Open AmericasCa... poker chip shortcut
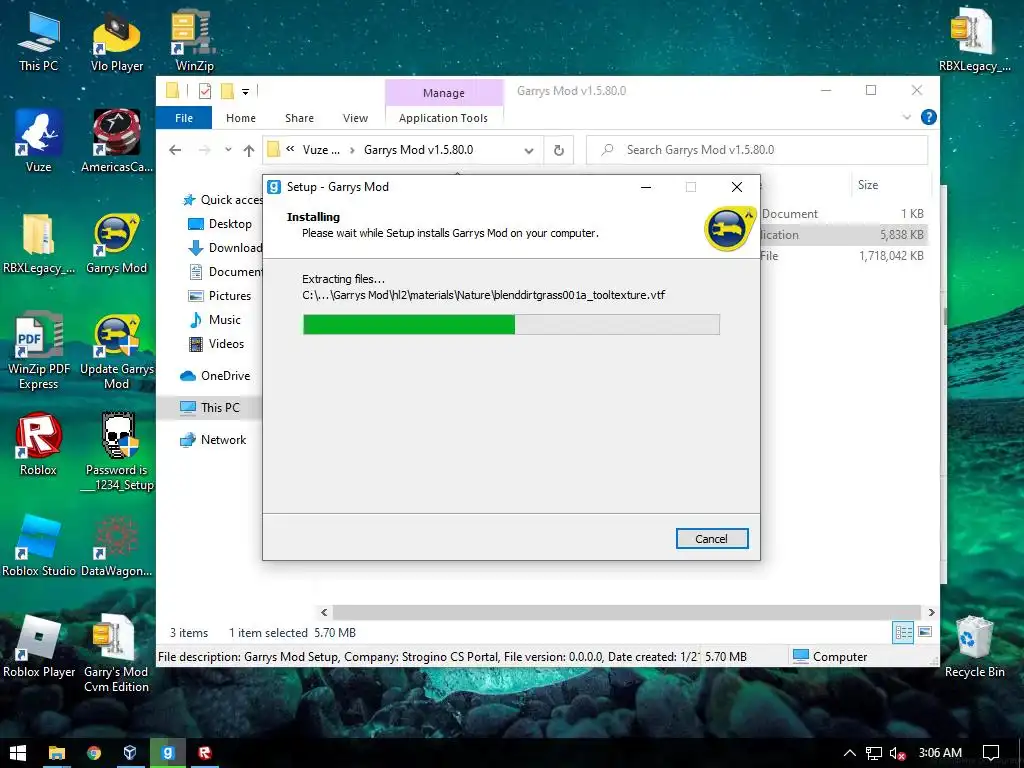Viewport: 1024px width, 768px height. (x=117, y=142)
